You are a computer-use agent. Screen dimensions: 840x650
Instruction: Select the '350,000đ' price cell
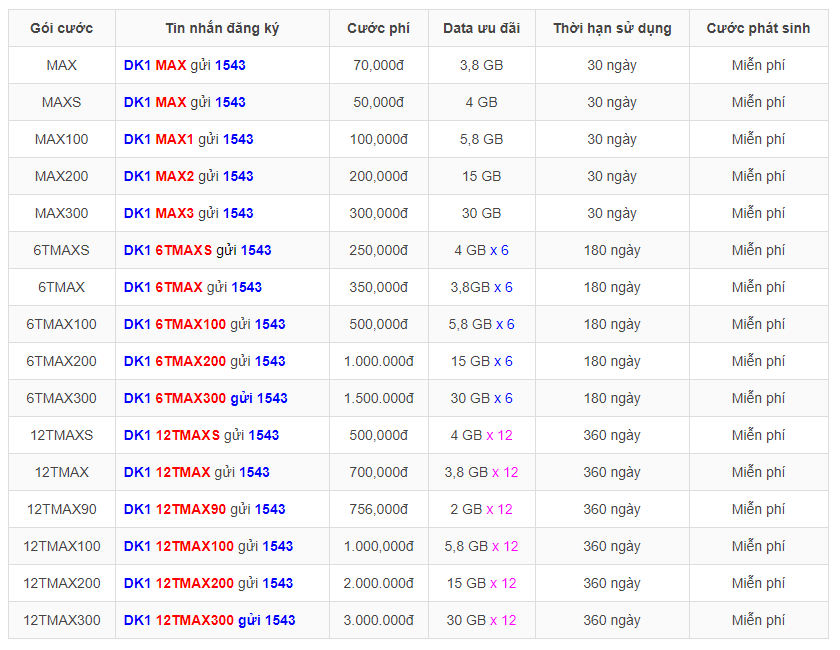[378, 287]
